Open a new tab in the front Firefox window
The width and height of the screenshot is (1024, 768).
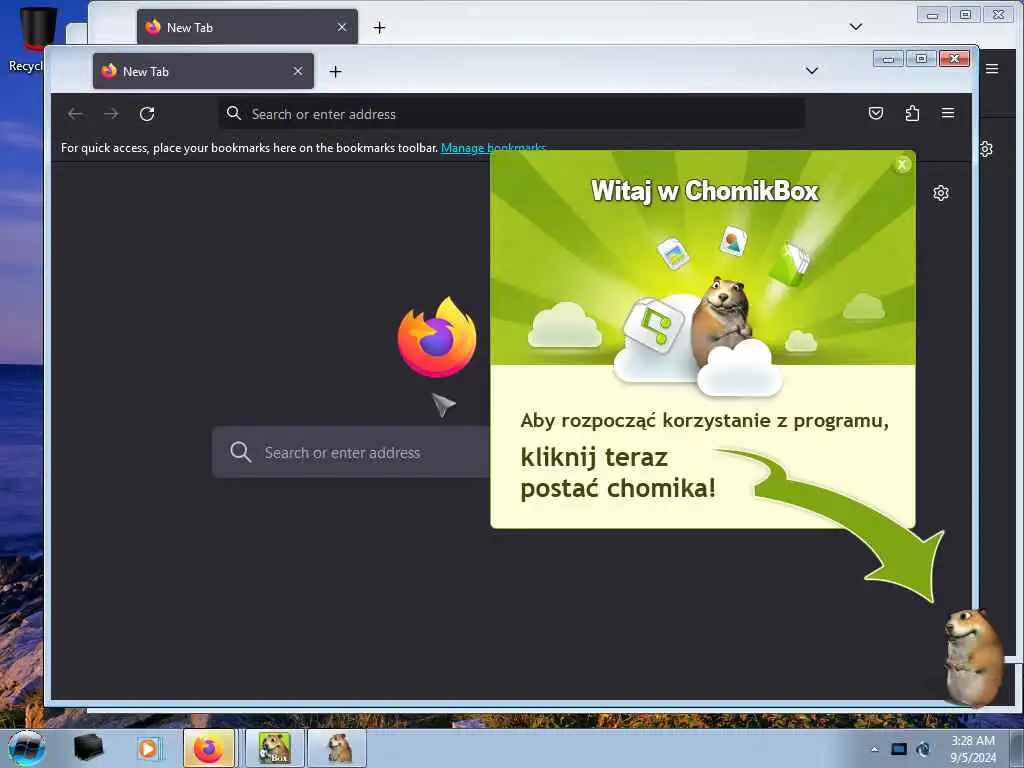pyautogui.click(x=336, y=71)
